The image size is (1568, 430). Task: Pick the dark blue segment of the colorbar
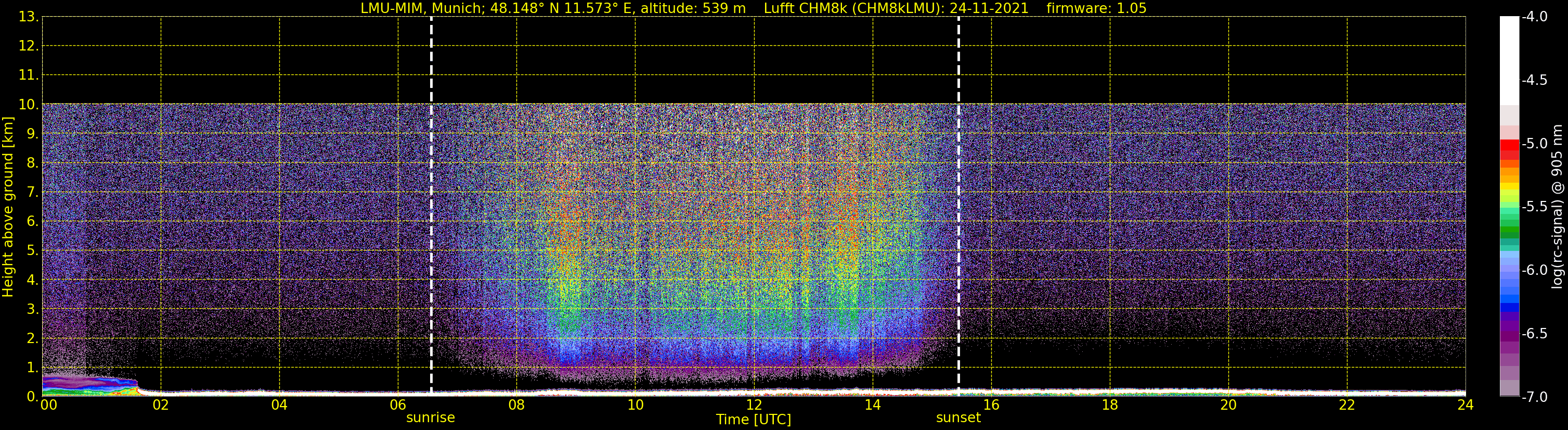(1509, 308)
